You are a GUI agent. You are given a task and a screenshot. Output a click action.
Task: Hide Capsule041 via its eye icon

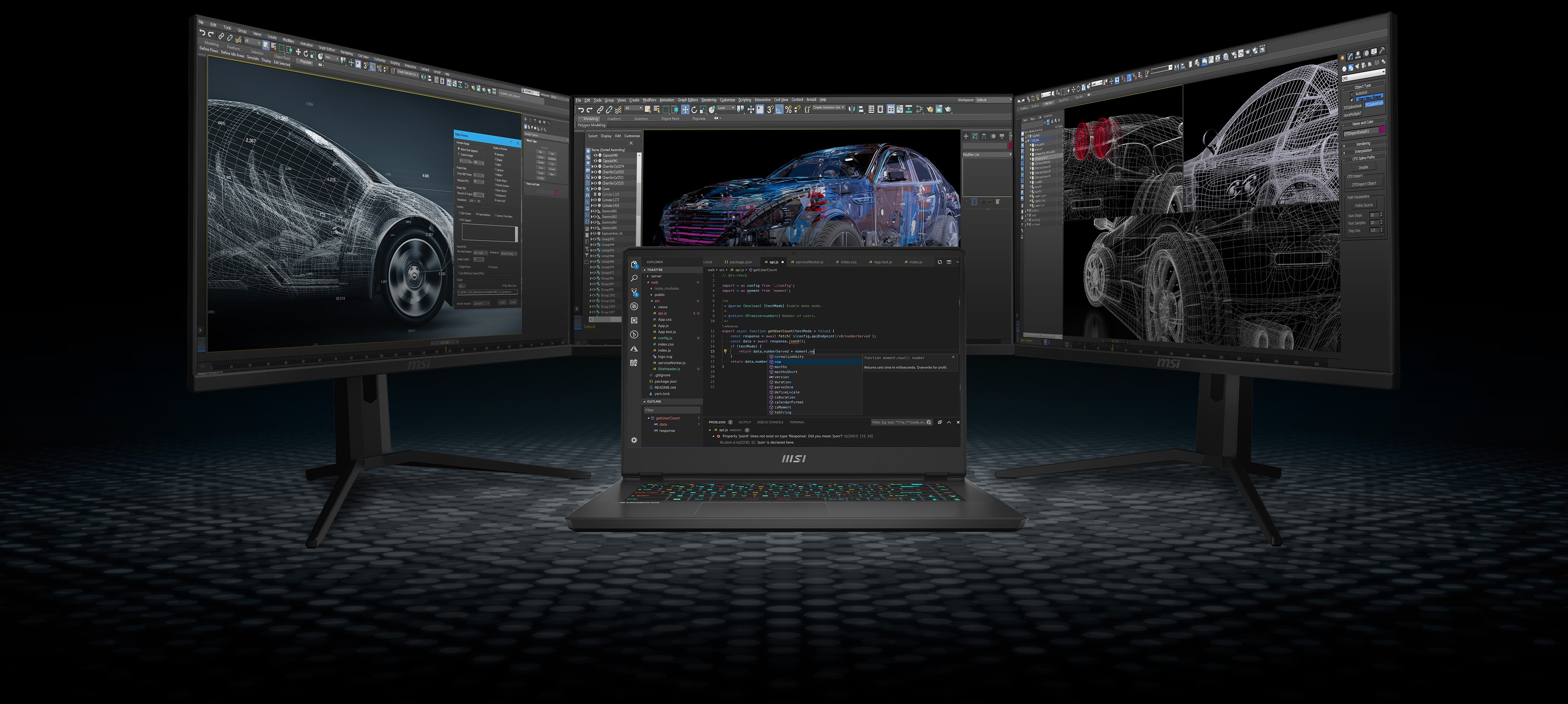point(595,161)
